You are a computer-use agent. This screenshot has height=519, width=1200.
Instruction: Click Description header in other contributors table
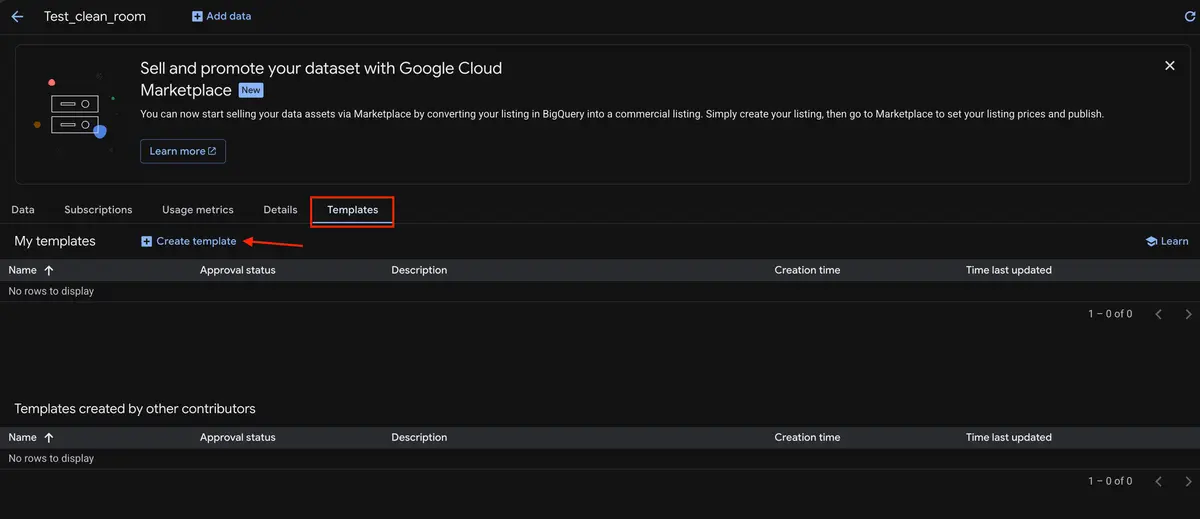coord(419,437)
